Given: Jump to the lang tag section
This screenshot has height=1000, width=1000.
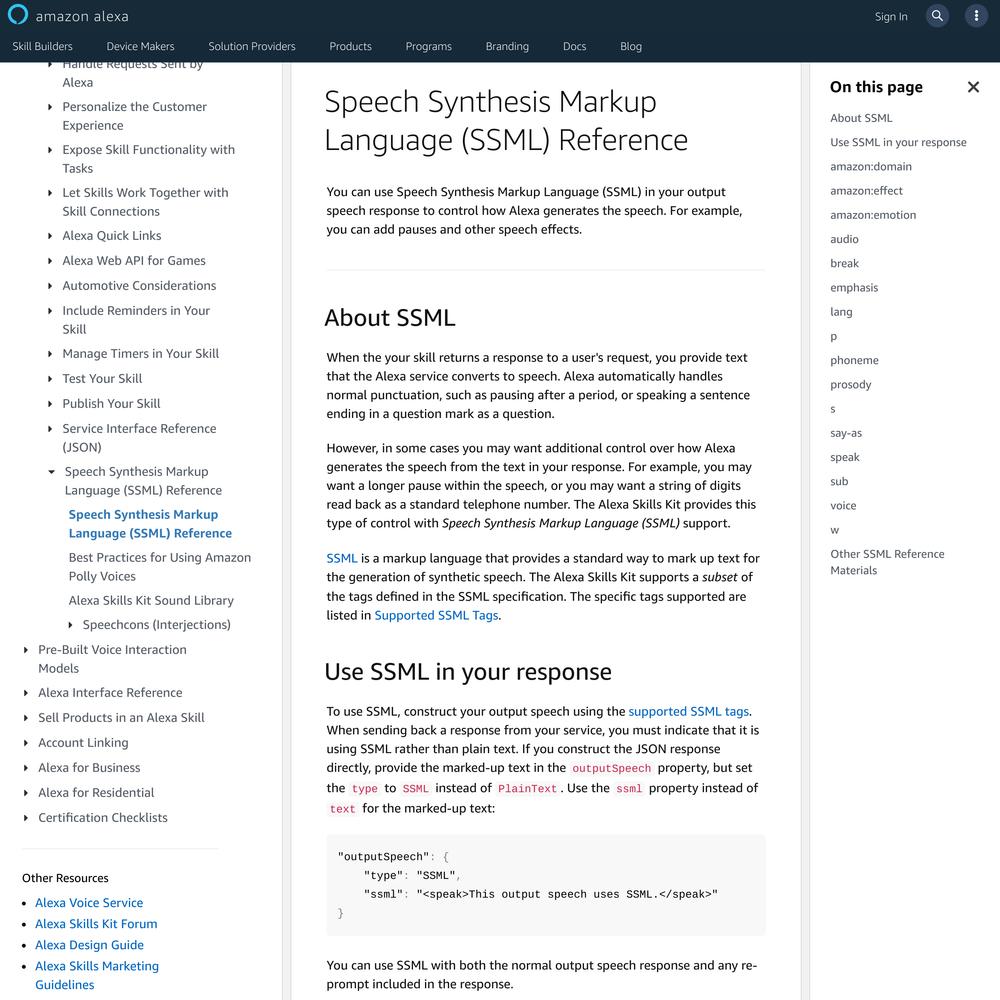Looking at the screenshot, I should [x=841, y=312].
